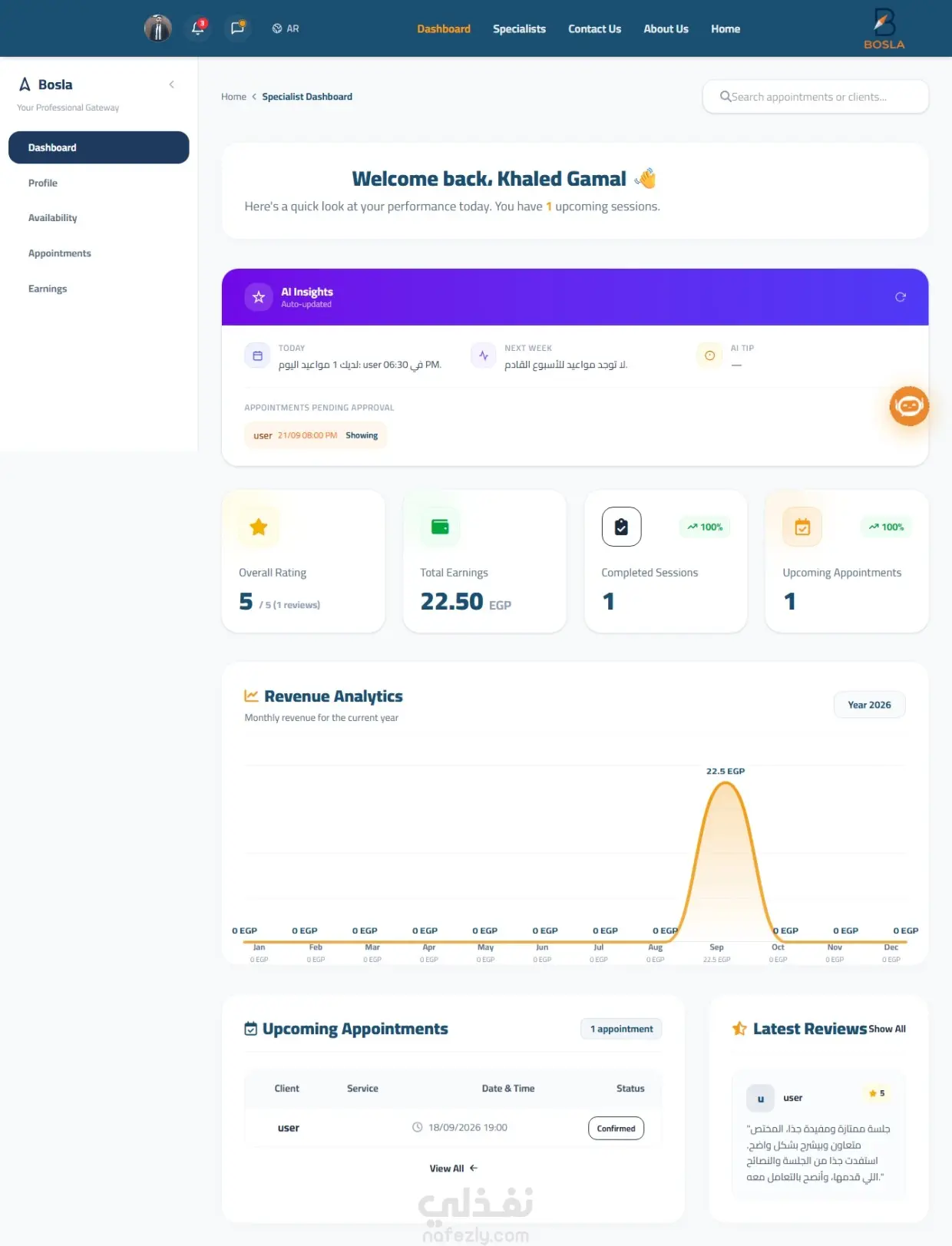
Task: Focus the search appointments or clients field
Action: click(815, 97)
